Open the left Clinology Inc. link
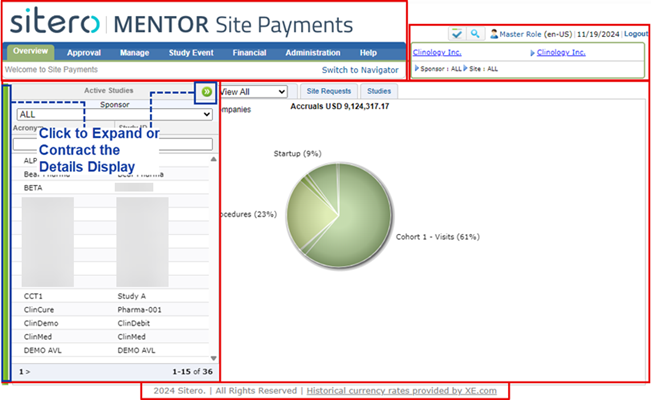The width and height of the screenshot is (651, 400). 437,52
